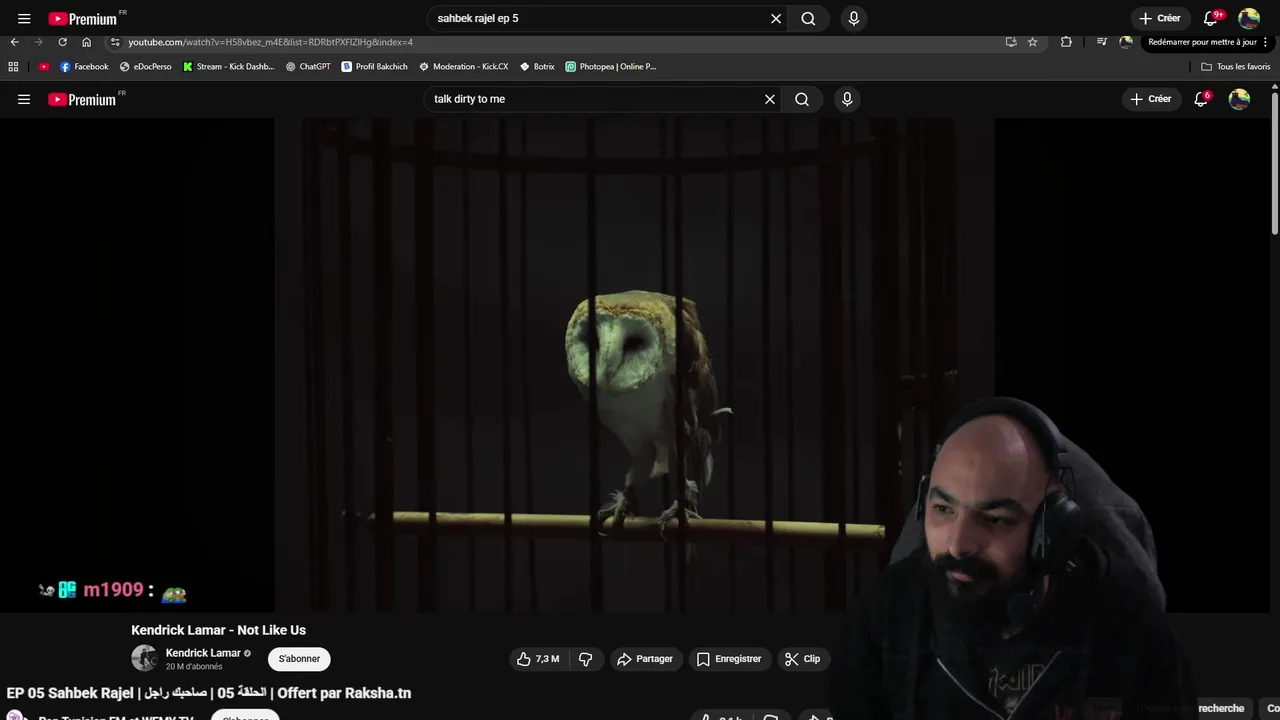The image size is (1280, 720).
Task: Open the account avatar in top header
Action: [1249, 18]
